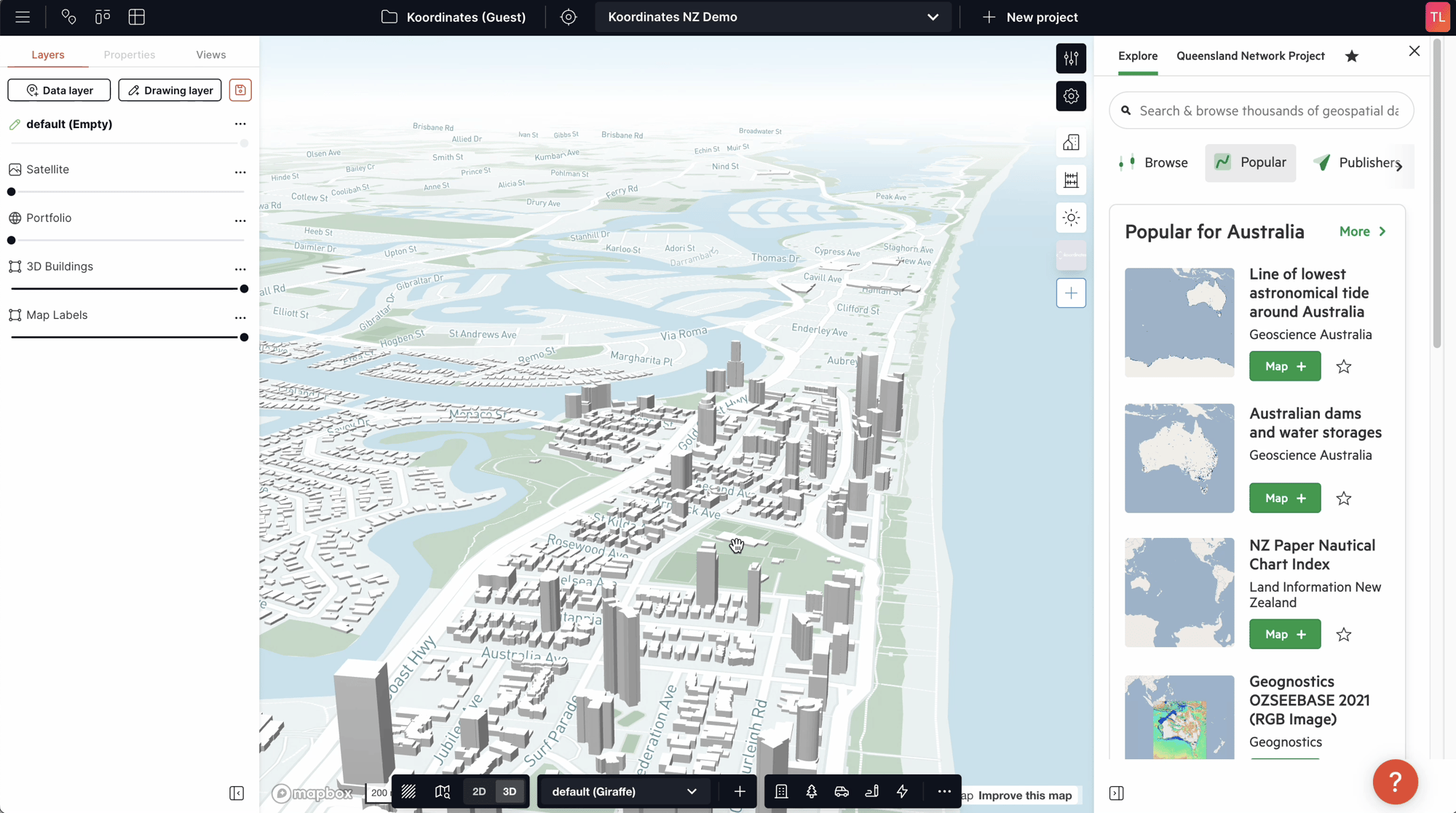
Task: Open the NZ Paper Nautical Chart thumbnail
Action: click(1179, 592)
